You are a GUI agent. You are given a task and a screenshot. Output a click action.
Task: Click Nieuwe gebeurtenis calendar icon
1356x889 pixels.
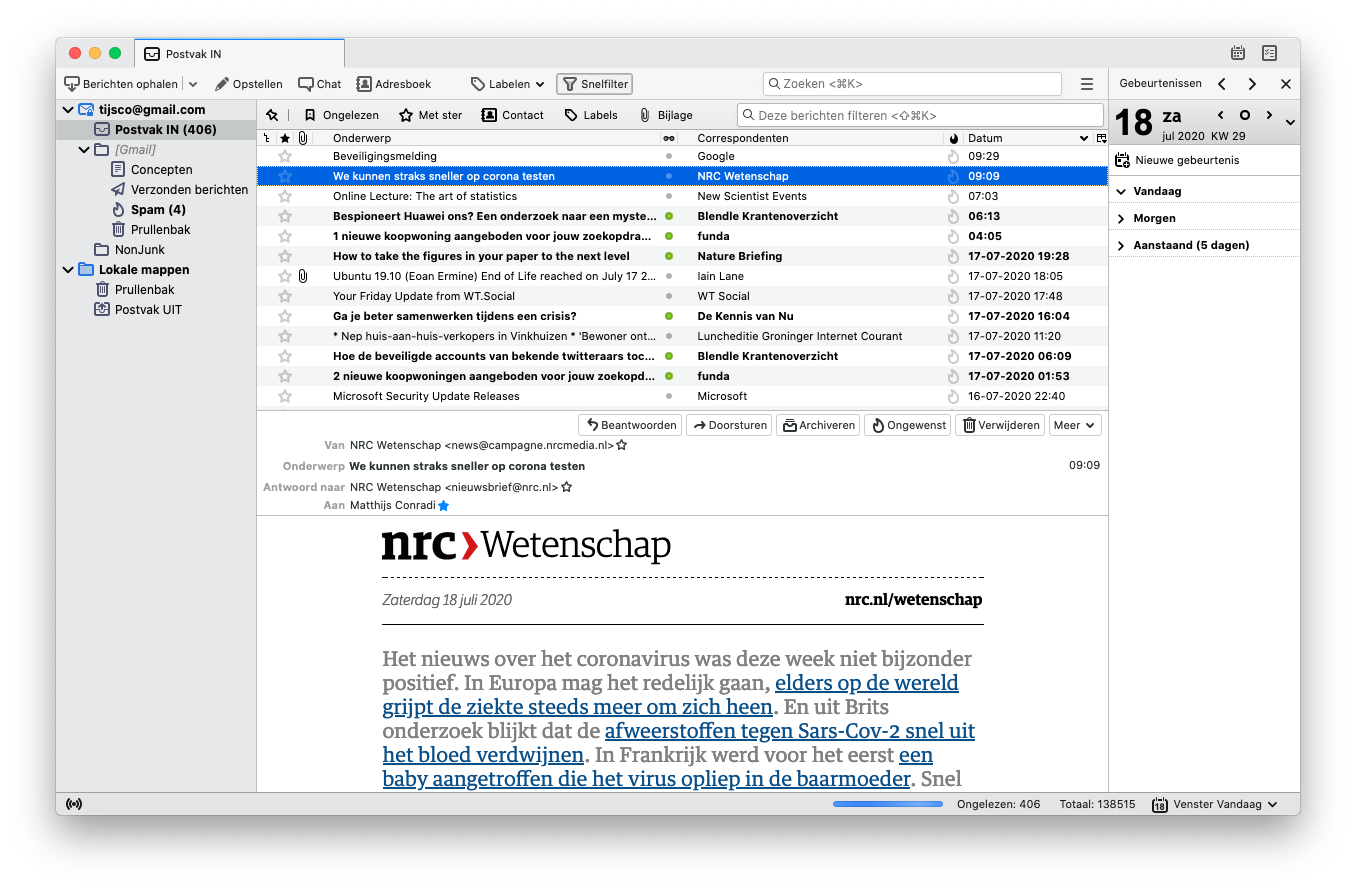coord(1123,160)
